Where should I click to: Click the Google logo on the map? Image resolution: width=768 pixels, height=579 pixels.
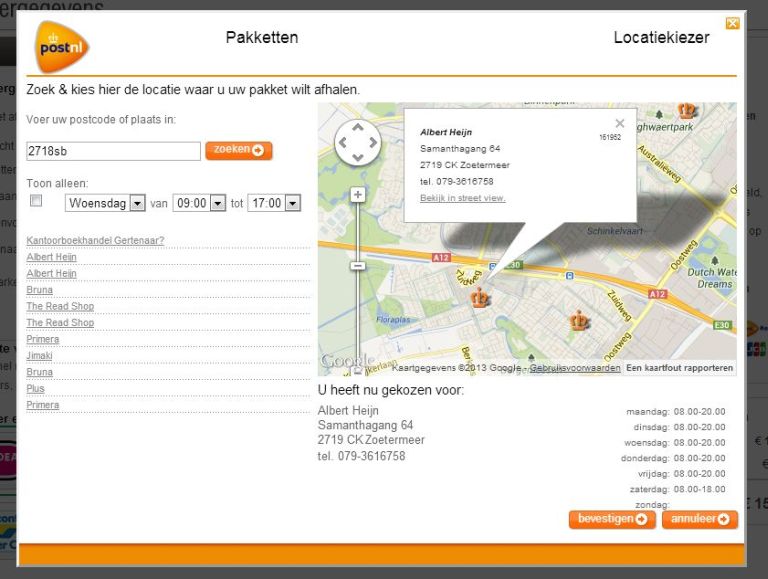(x=347, y=362)
